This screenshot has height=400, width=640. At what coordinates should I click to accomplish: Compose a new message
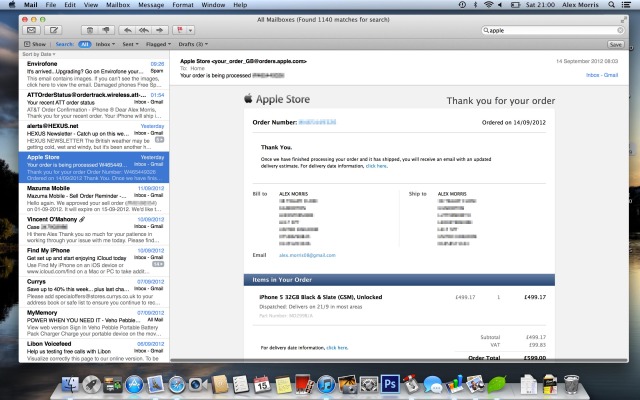53,30
